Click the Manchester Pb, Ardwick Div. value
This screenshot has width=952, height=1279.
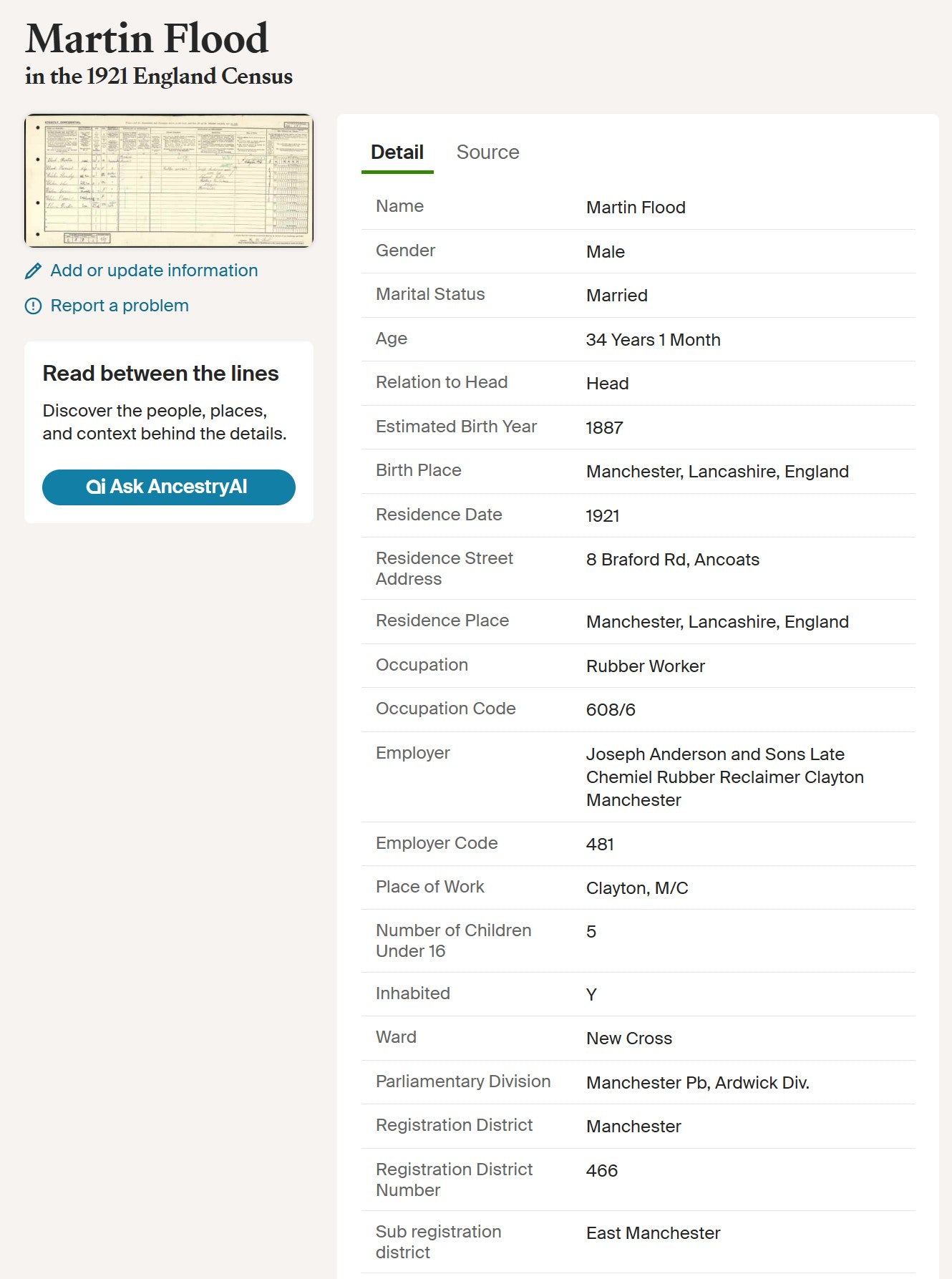[x=698, y=1083]
